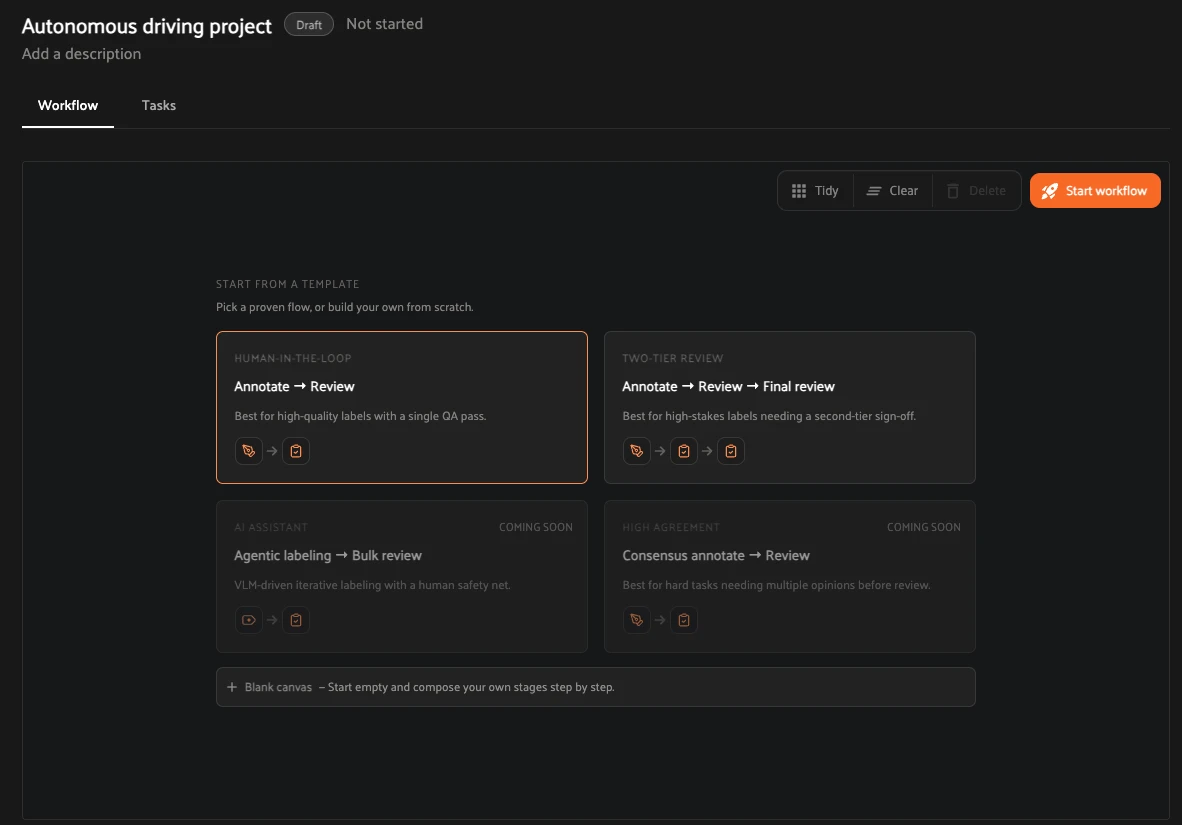The height and width of the screenshot is (825, 1182).
Task: Click review clipboard icon in Human-in-the-loop card
Action: click(x=296, y=451)
